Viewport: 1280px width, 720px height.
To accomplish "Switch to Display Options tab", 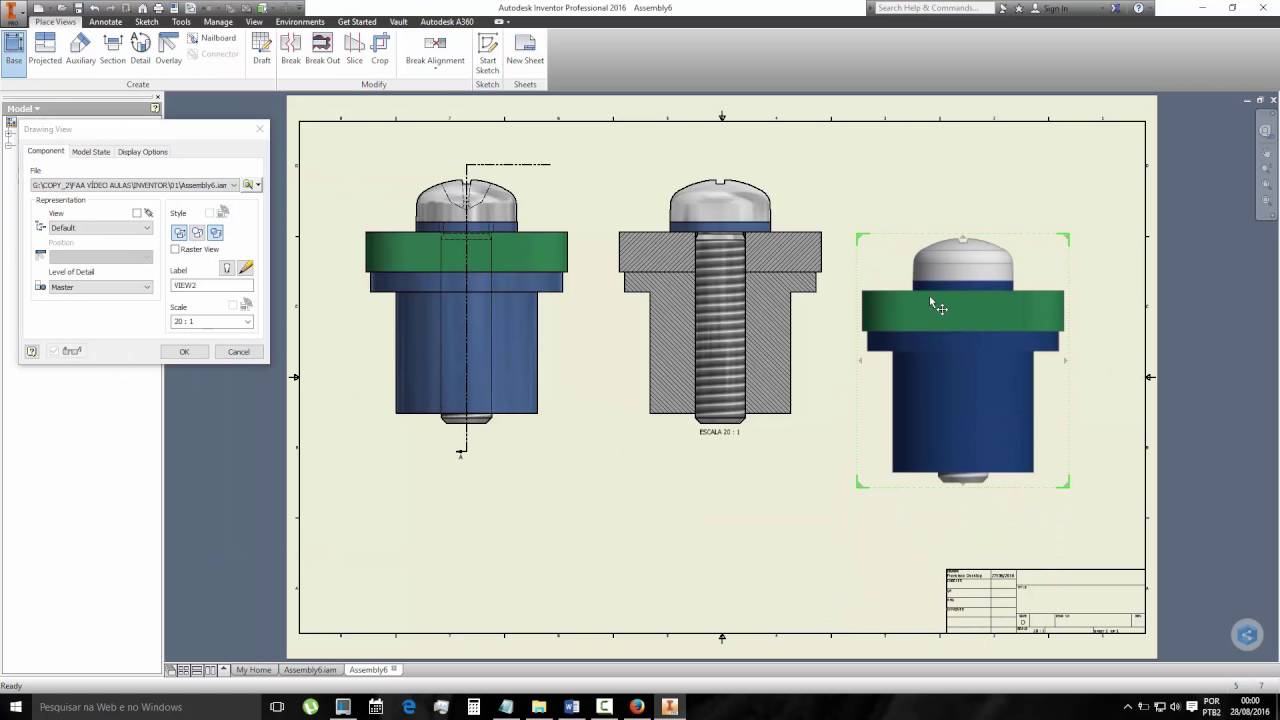I will click(143, 152).
